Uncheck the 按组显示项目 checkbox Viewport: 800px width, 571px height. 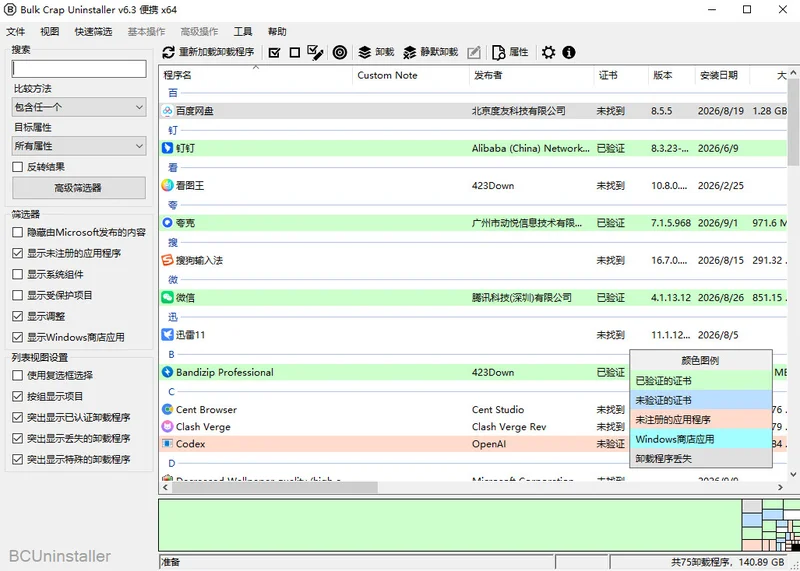pos(17,396)
